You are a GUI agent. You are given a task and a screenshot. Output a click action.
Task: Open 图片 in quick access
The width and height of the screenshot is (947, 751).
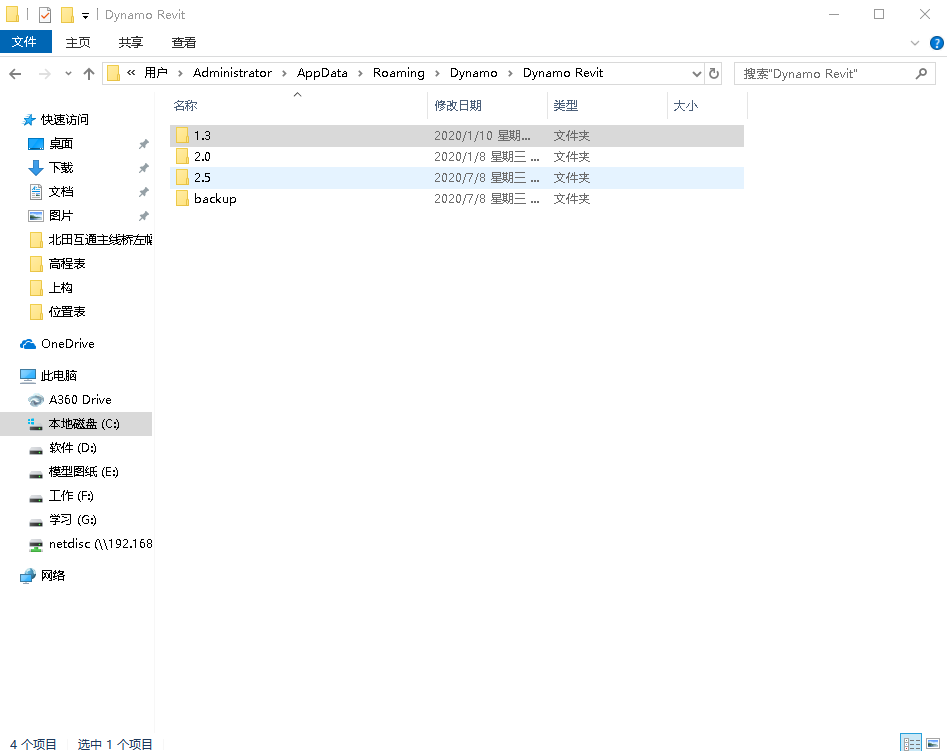point(60,216)
